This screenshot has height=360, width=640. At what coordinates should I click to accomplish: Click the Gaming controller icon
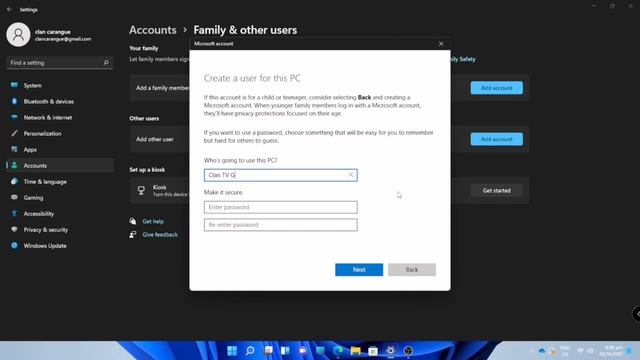click(x=14, y=197)
